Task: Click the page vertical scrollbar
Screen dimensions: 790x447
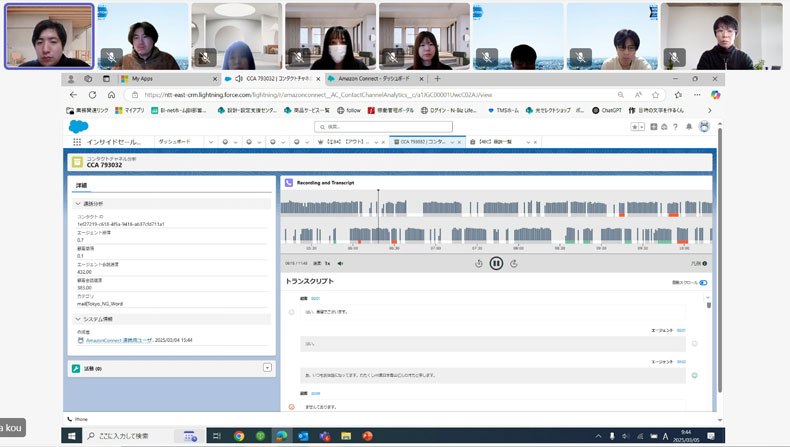Action: [720, 260]
